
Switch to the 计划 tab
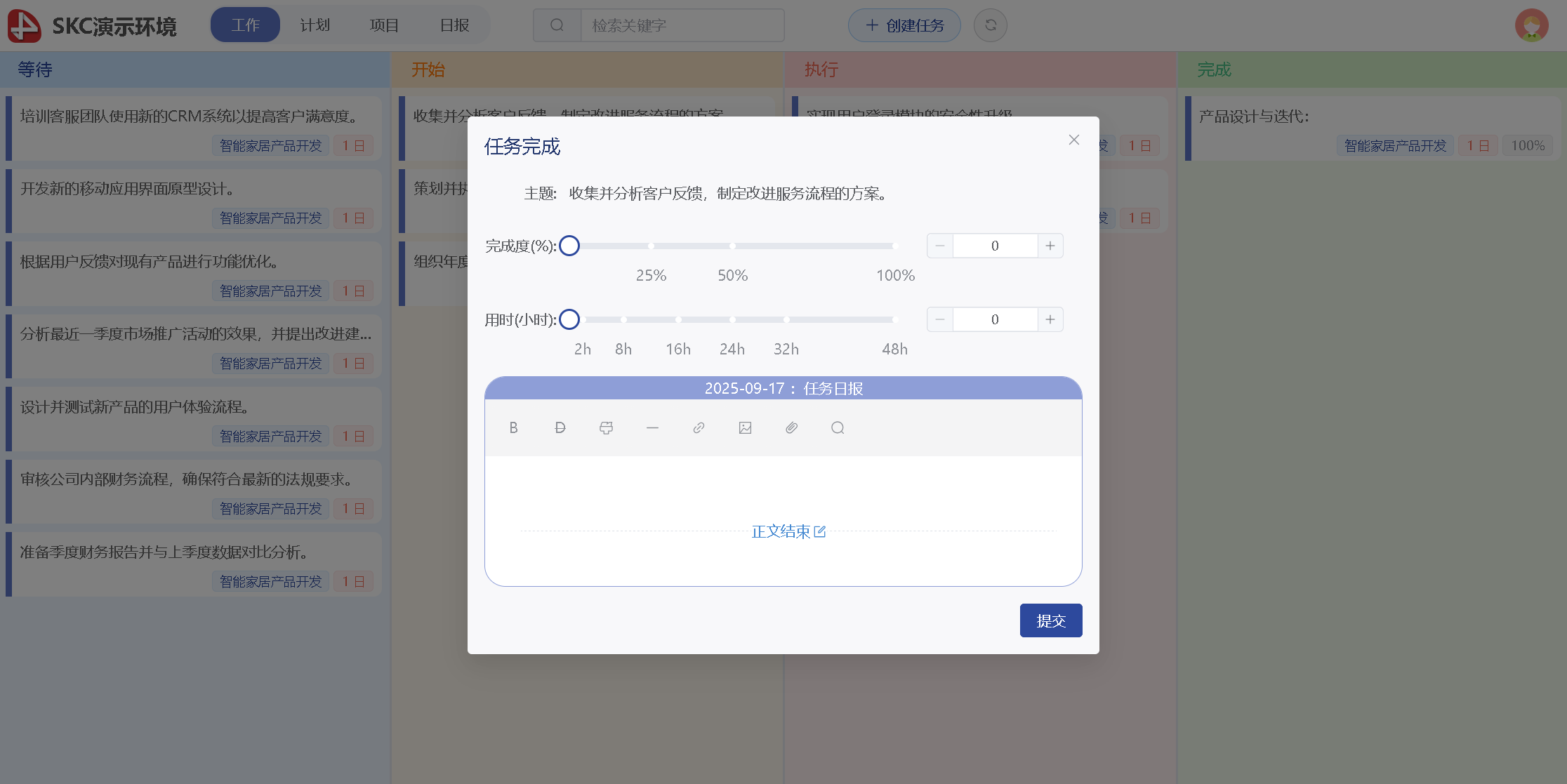click(x=315, y=25)
